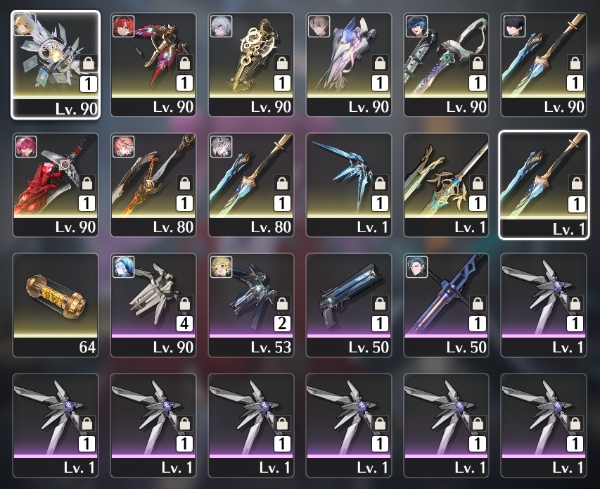Image resolution: width=600 pixels, height=489 pixels.
Task: Select the first card with the crystal-fan weapon
Action: (x=55, y=65)
